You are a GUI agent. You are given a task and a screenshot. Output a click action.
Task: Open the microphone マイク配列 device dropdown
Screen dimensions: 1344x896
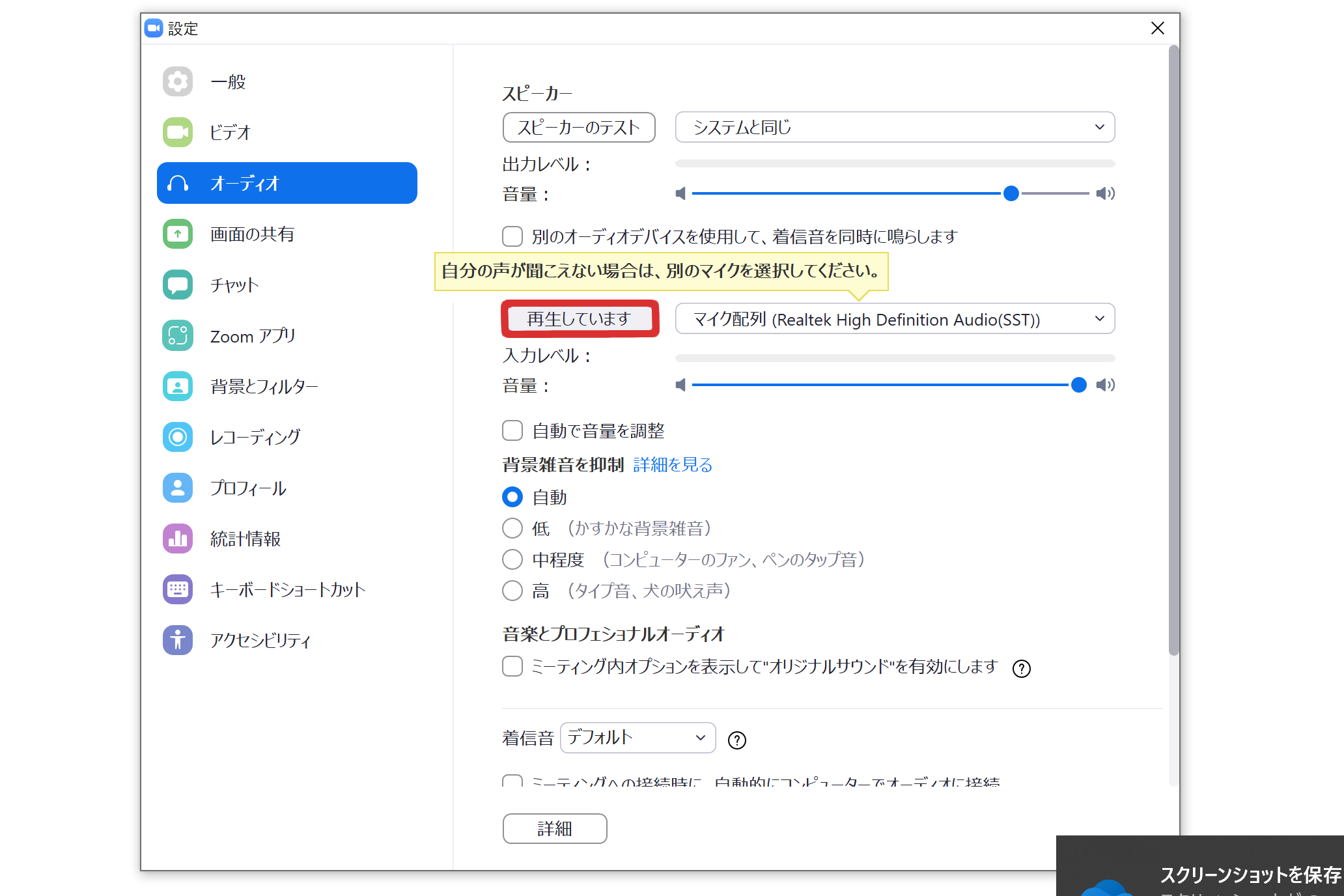tap(895, 319)
